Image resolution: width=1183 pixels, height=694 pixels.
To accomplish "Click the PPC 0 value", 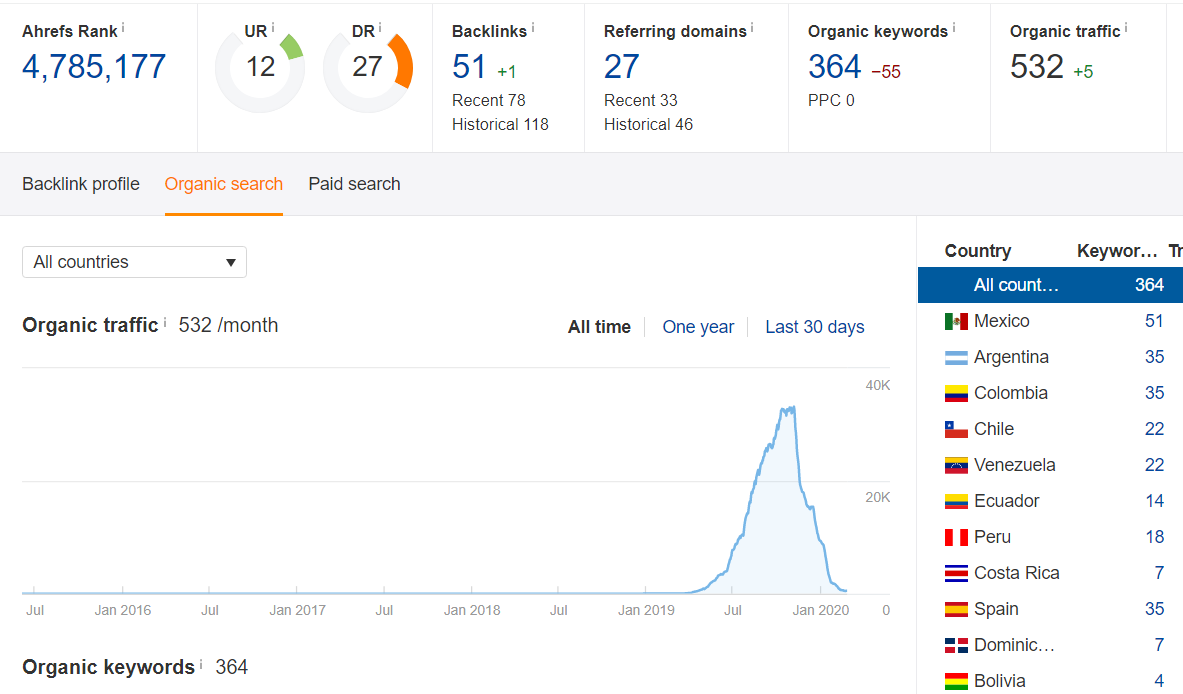I will (x=831, y=100).
